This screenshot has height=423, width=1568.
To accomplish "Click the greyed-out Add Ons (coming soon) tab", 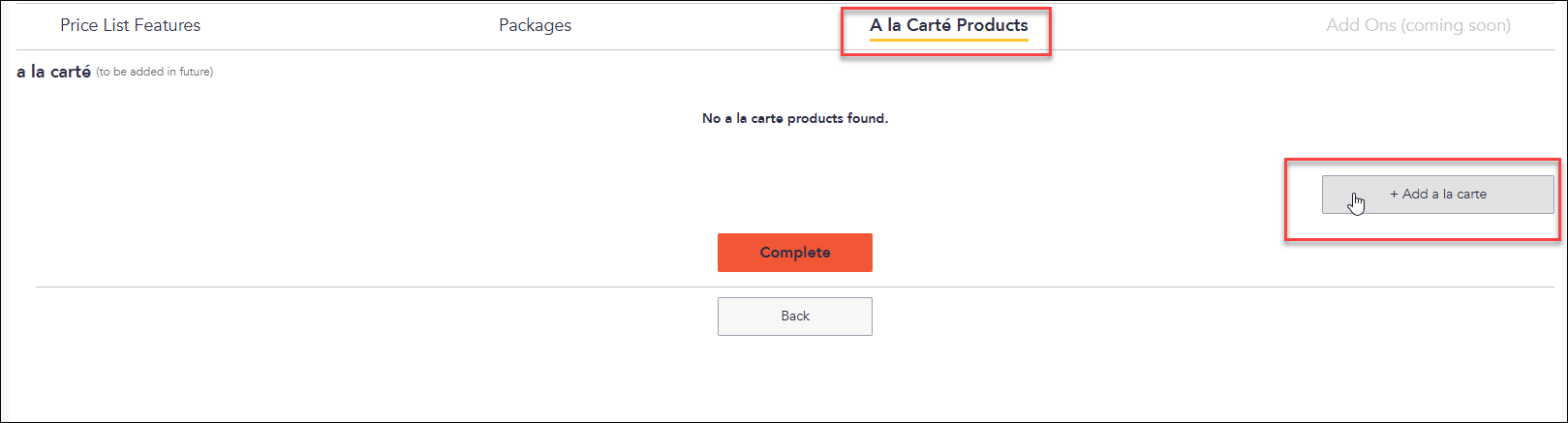I will 1418,25.
